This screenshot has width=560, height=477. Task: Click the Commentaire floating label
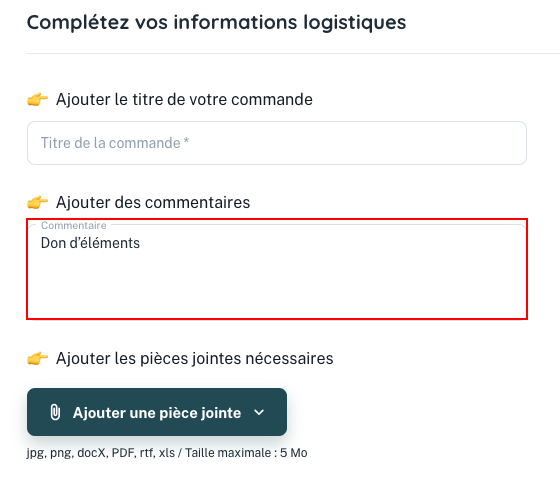(x=74, y=225)
